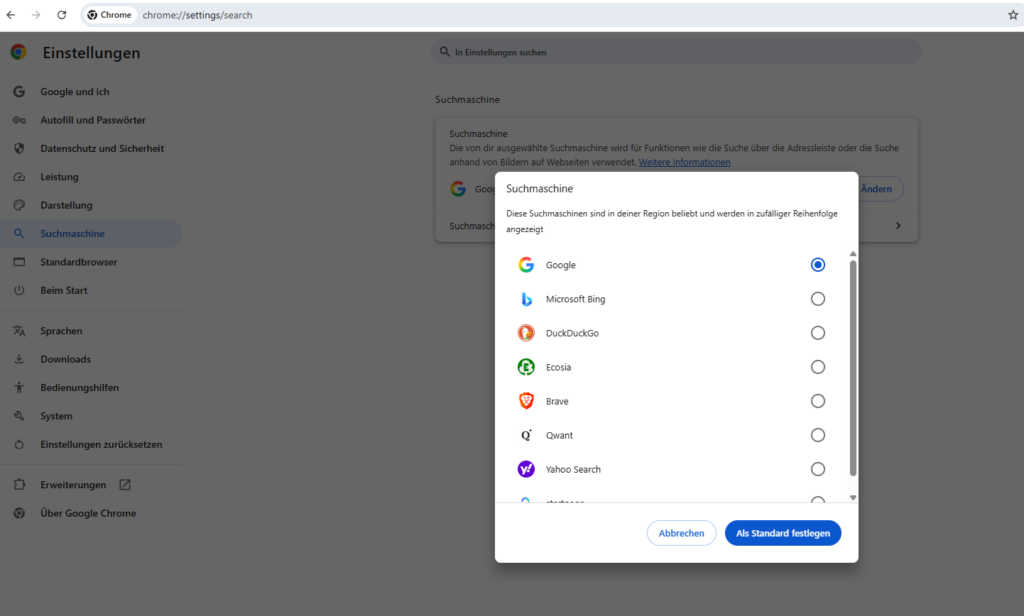This screenshot has width=1024, height=616.
Task: Click the DuckDuckGo logo icon
Action: (x=526, y=333)
